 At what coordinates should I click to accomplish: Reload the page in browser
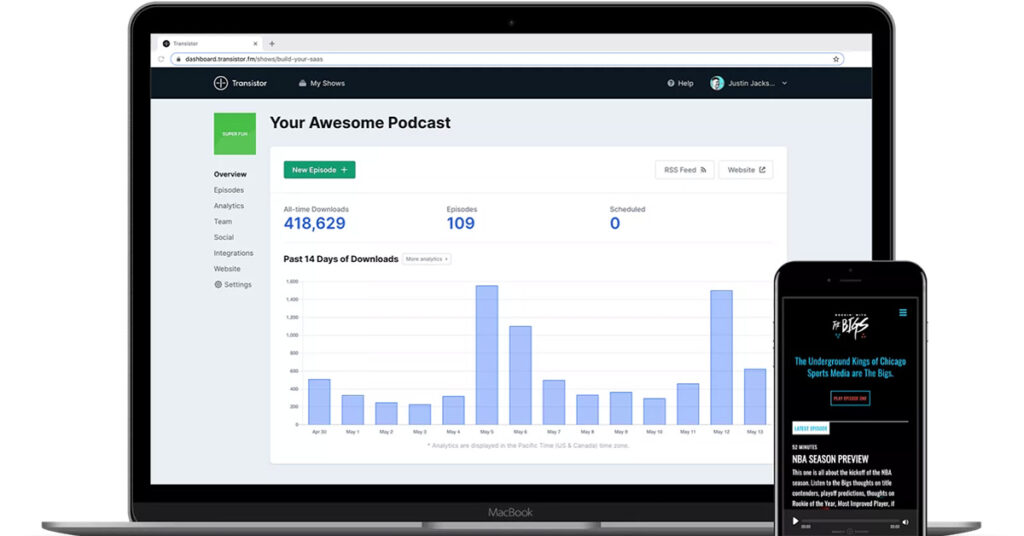coord(160,59)
